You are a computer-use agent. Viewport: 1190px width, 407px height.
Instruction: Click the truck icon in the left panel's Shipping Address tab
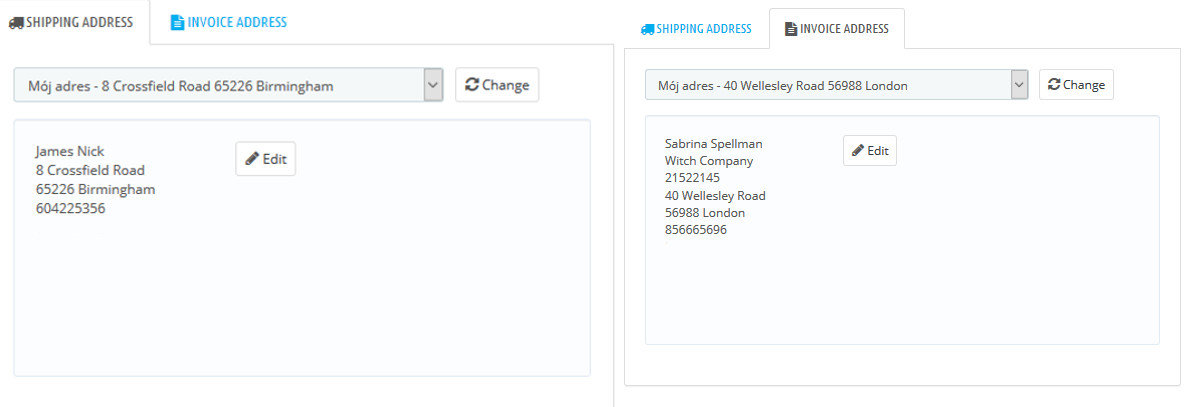pyautogui.click(x=16, y=22)
